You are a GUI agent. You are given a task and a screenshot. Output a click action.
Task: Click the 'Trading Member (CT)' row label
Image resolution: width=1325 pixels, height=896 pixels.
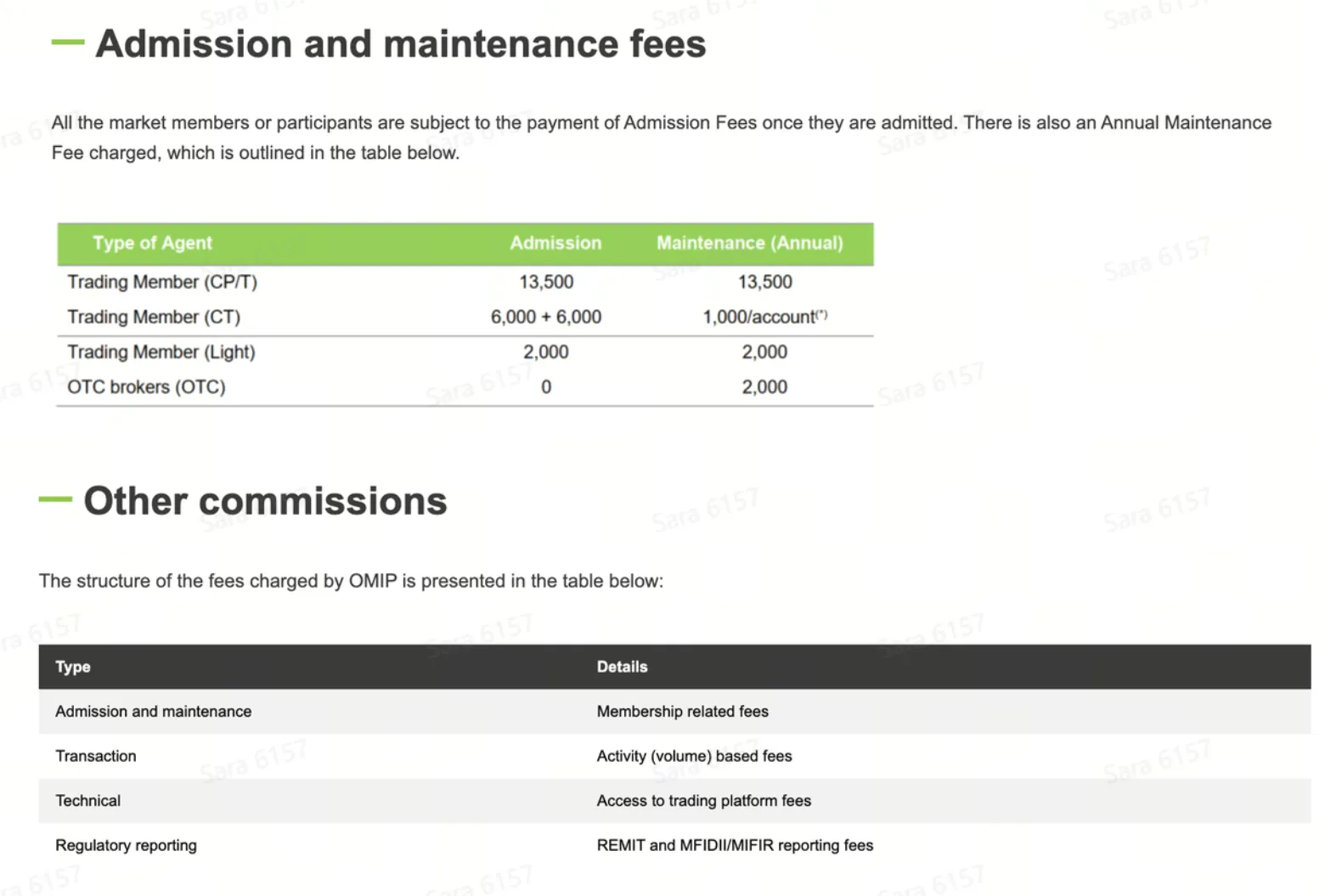tap(154, 317)
